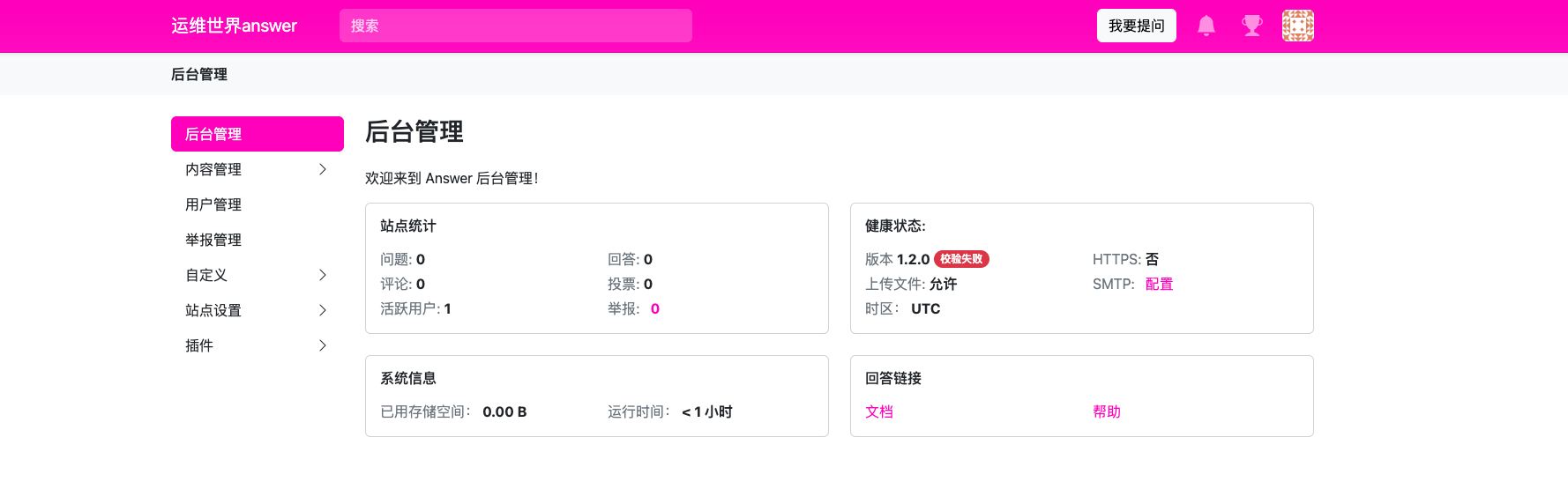The width and height of the screenshot is (1568, 504).
Task: Focus the 搜索 search field
Action: click(x=515, y=26)
